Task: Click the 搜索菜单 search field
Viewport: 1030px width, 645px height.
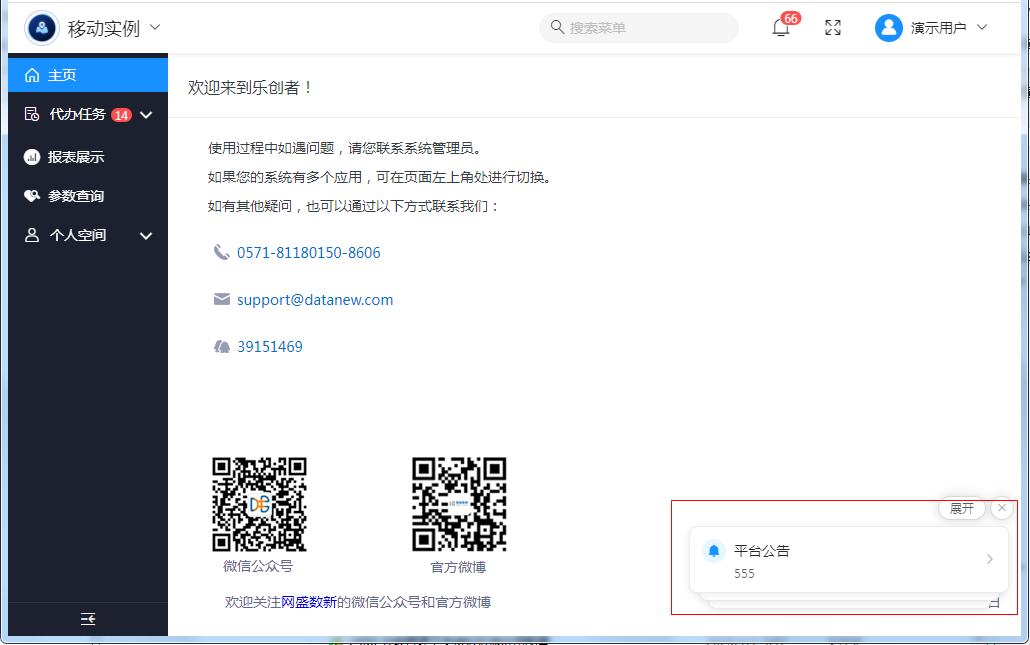Action: pyautogui.click(x=645, y=28)
